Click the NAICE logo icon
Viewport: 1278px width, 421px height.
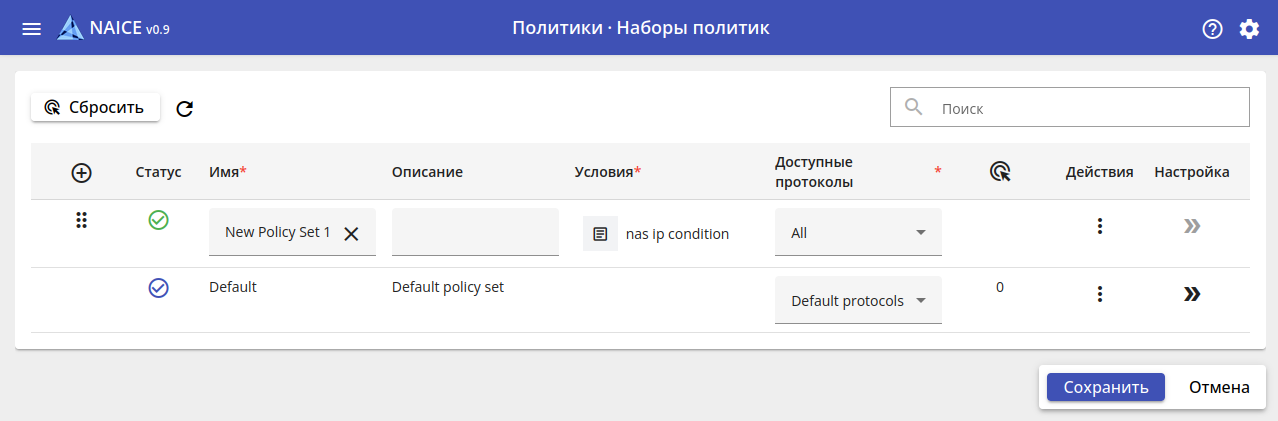click(x=71, y=28)
